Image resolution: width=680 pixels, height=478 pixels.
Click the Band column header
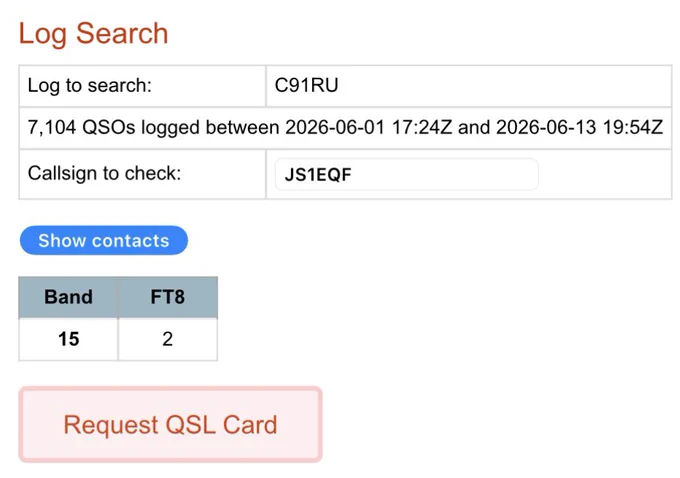(x=68, y=297)
